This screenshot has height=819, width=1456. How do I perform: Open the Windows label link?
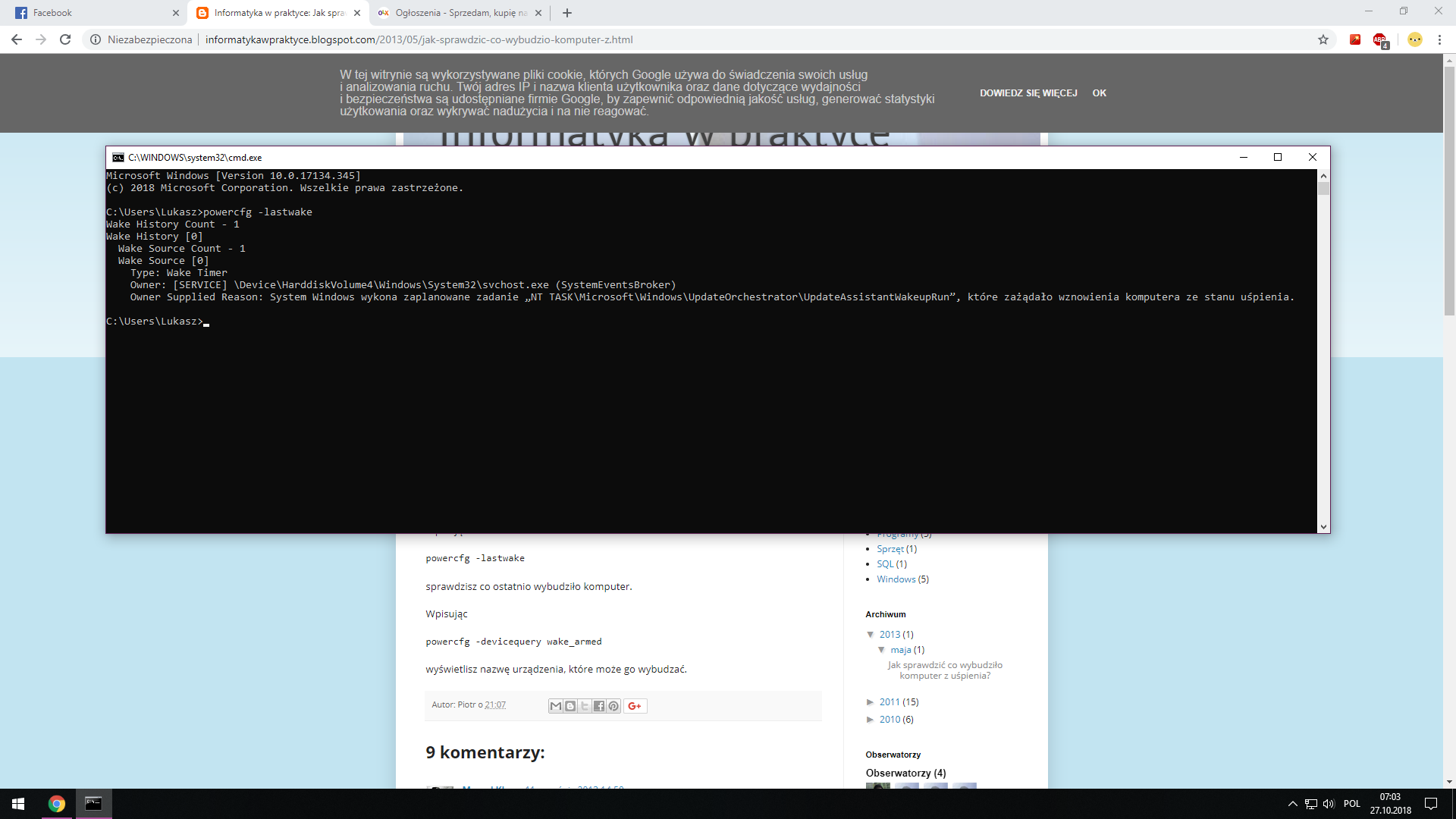[x=896, y=579]
